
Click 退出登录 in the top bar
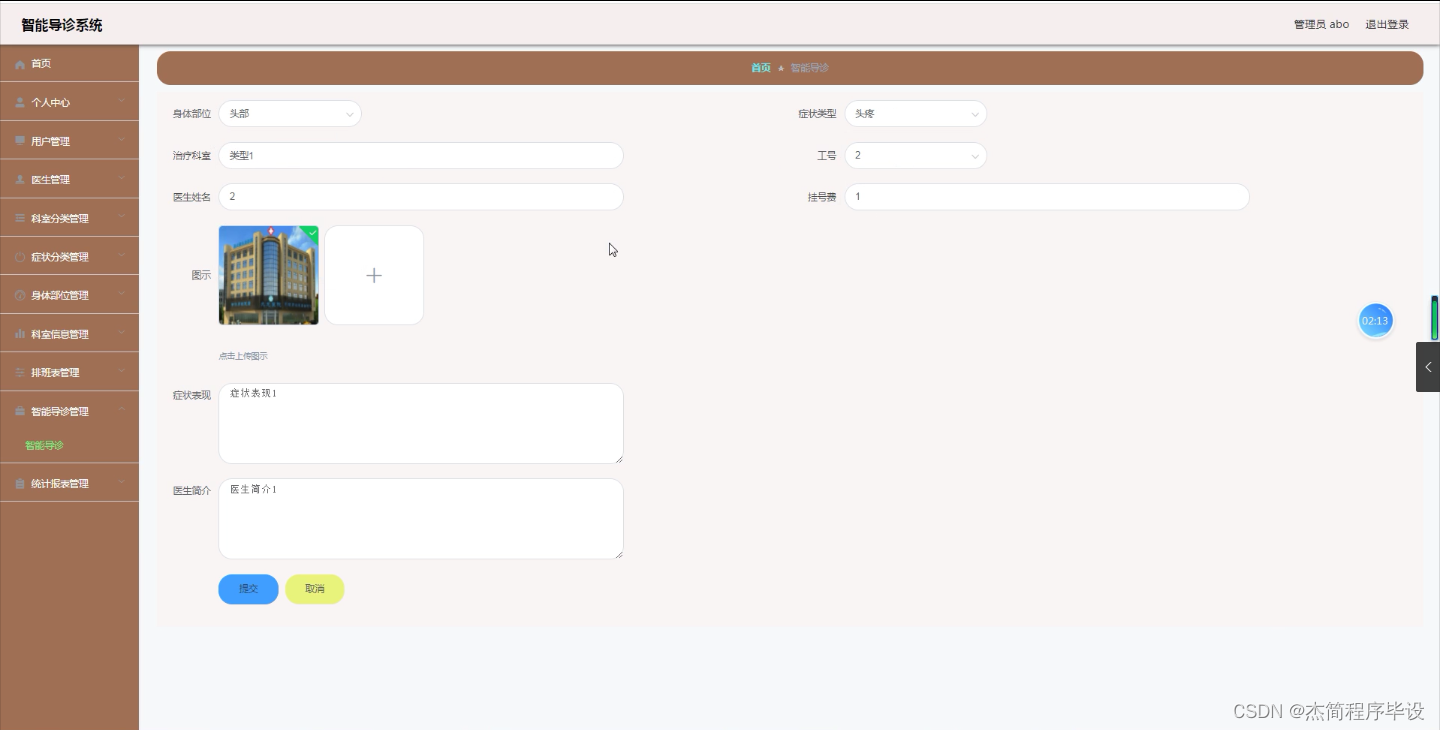(1386, 24)
